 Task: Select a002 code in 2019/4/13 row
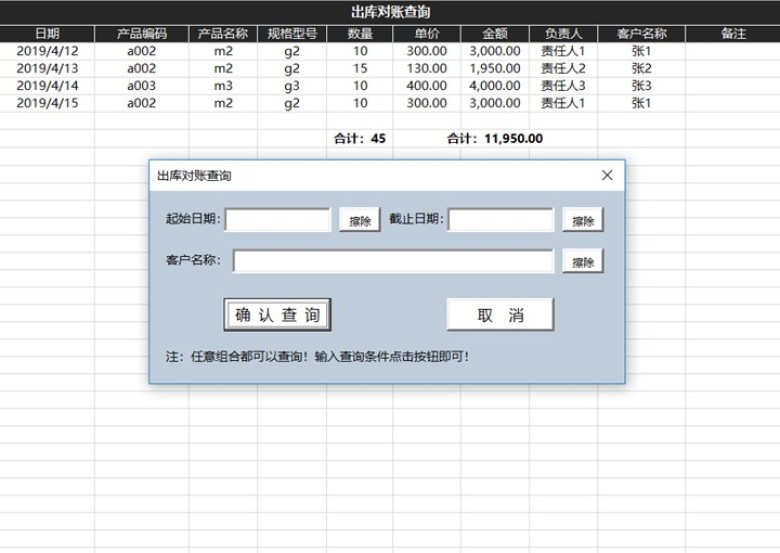[142, 69]
